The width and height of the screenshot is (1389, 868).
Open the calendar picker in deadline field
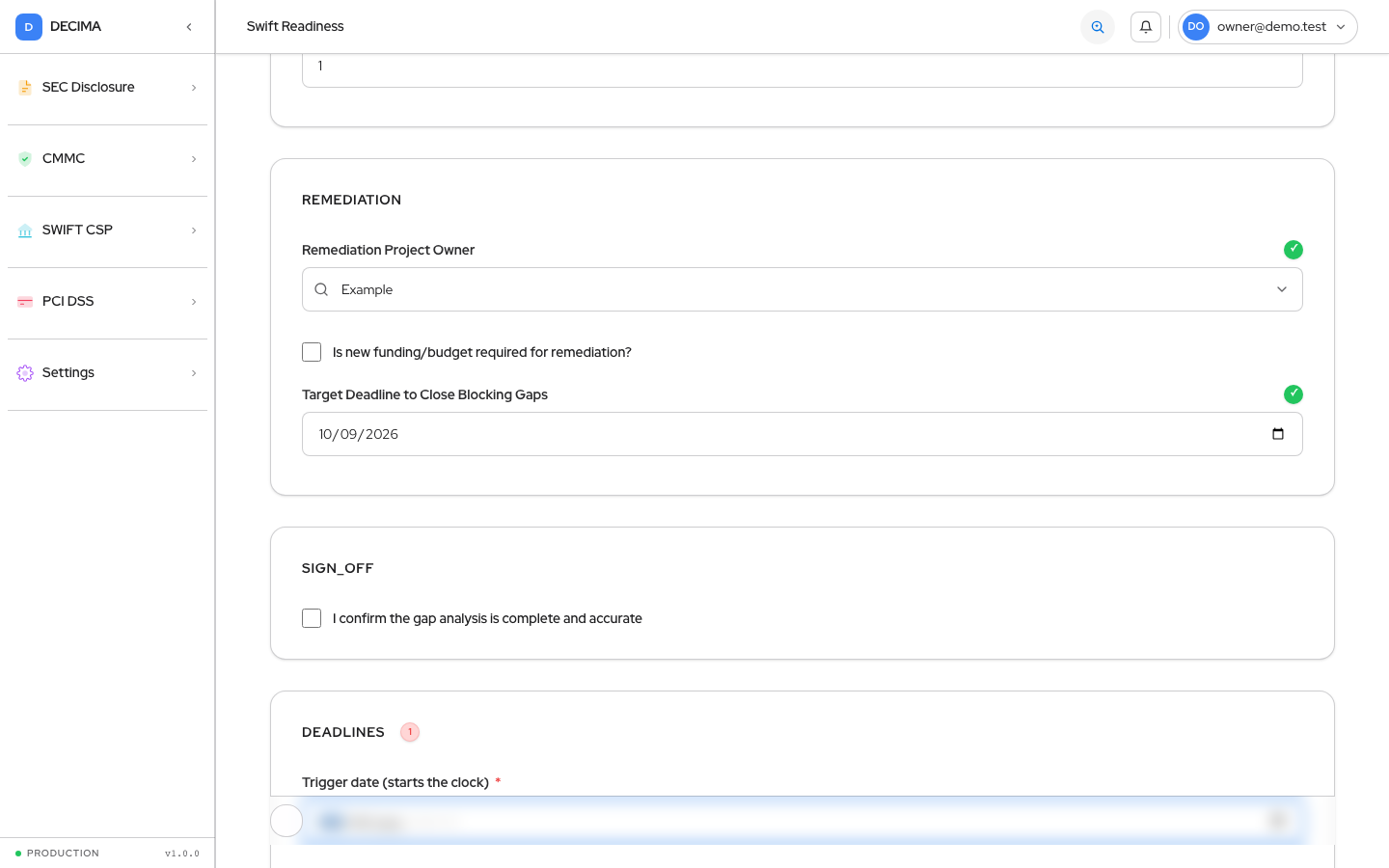[1278, 434]
